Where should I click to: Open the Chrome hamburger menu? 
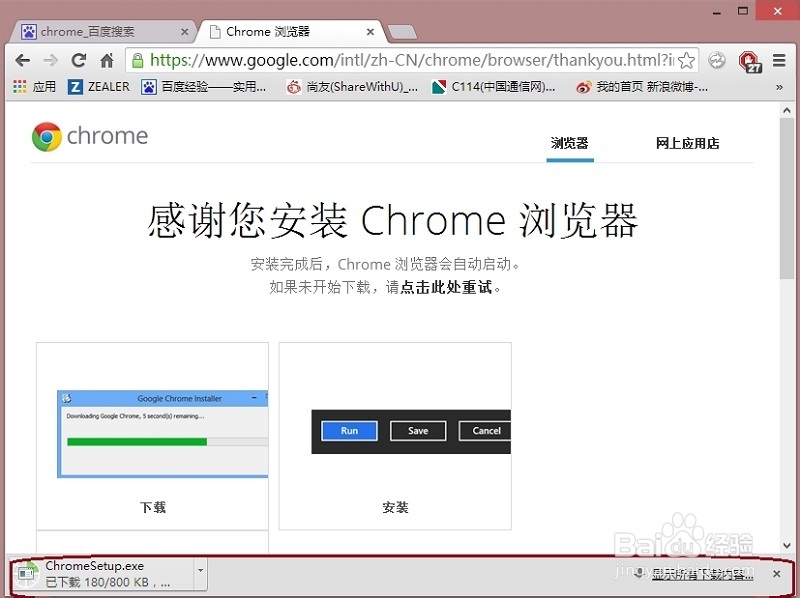pyautogui.click(x=777, y=60)
